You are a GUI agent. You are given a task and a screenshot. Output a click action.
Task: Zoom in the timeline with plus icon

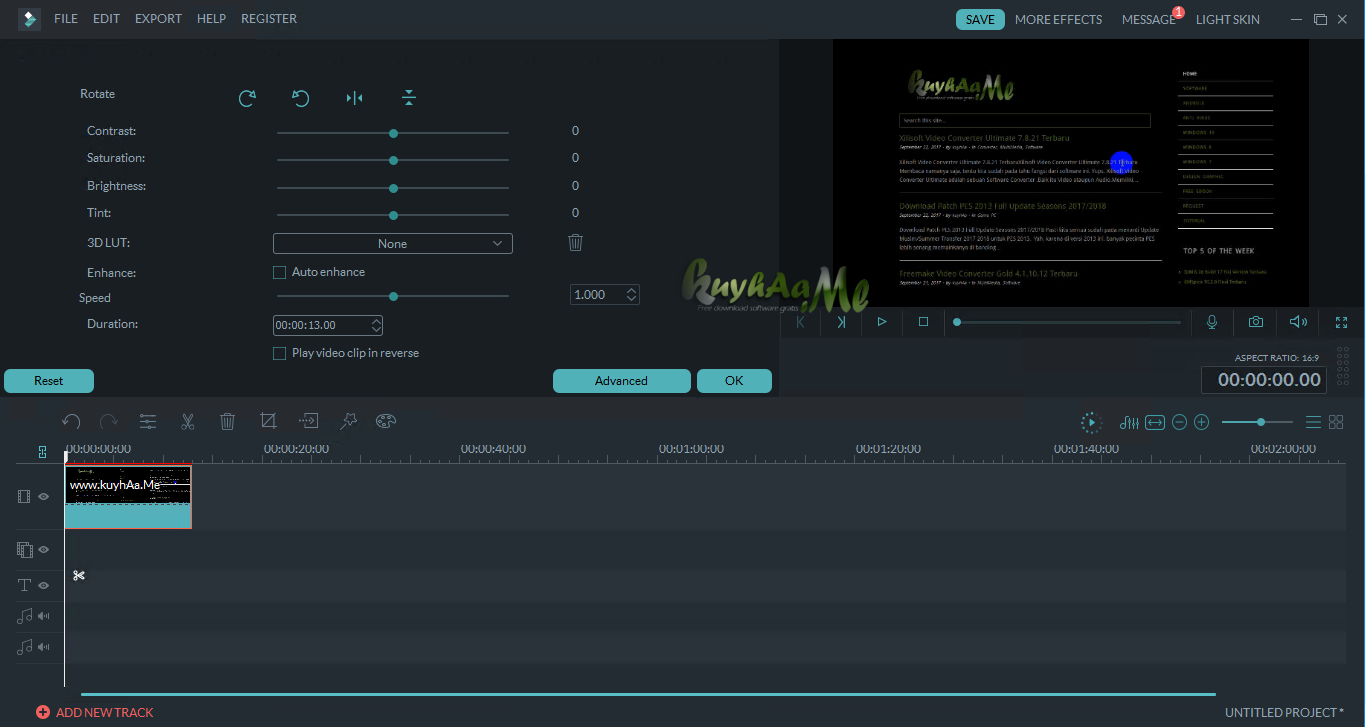click(x=1202, y=423)
